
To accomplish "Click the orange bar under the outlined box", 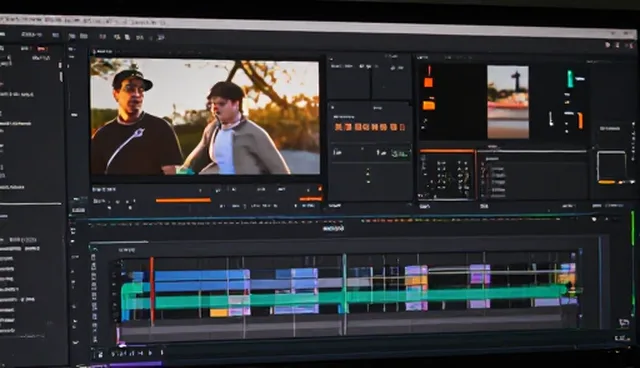I will coord(607,182).
